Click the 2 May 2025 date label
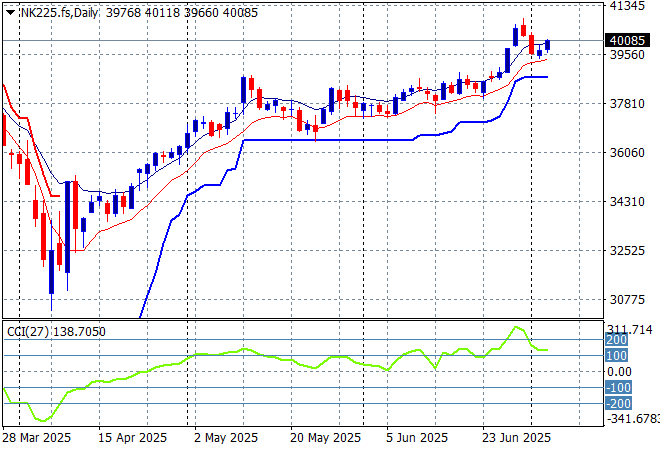The height and width of the screenshot is (450, 660). 224,438
